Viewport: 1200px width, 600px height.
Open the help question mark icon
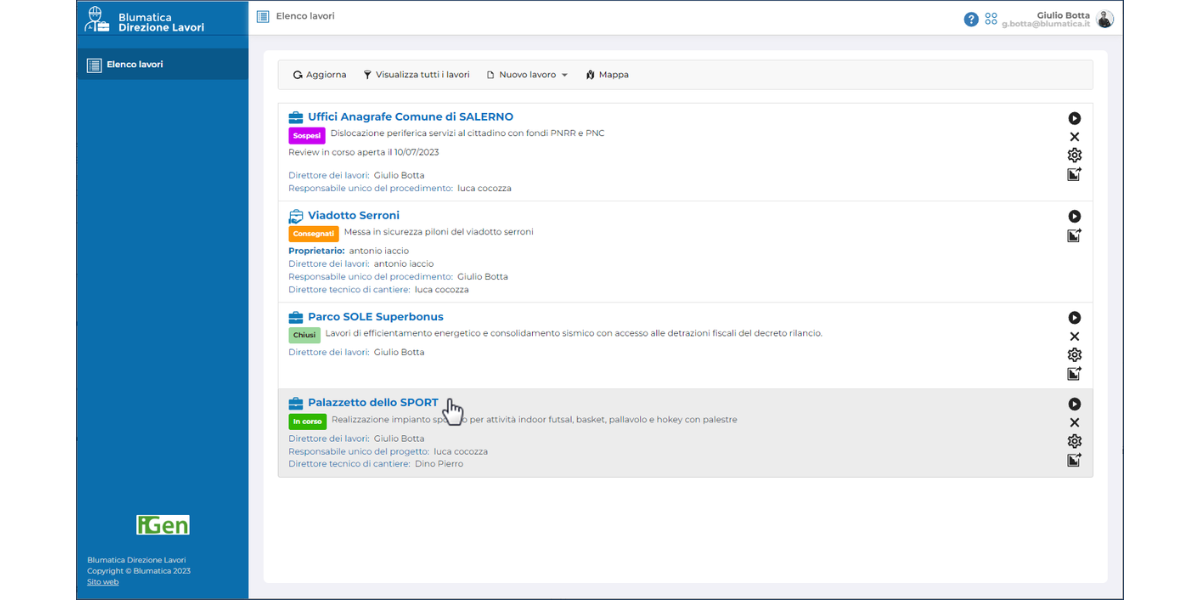pos(970,19)
